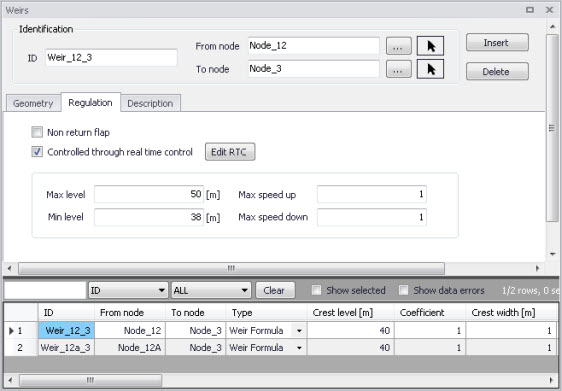The height and width of the screenshot is (391, 562).
Task: Edit the Max level value field
Action: click(x=149, y=194)
